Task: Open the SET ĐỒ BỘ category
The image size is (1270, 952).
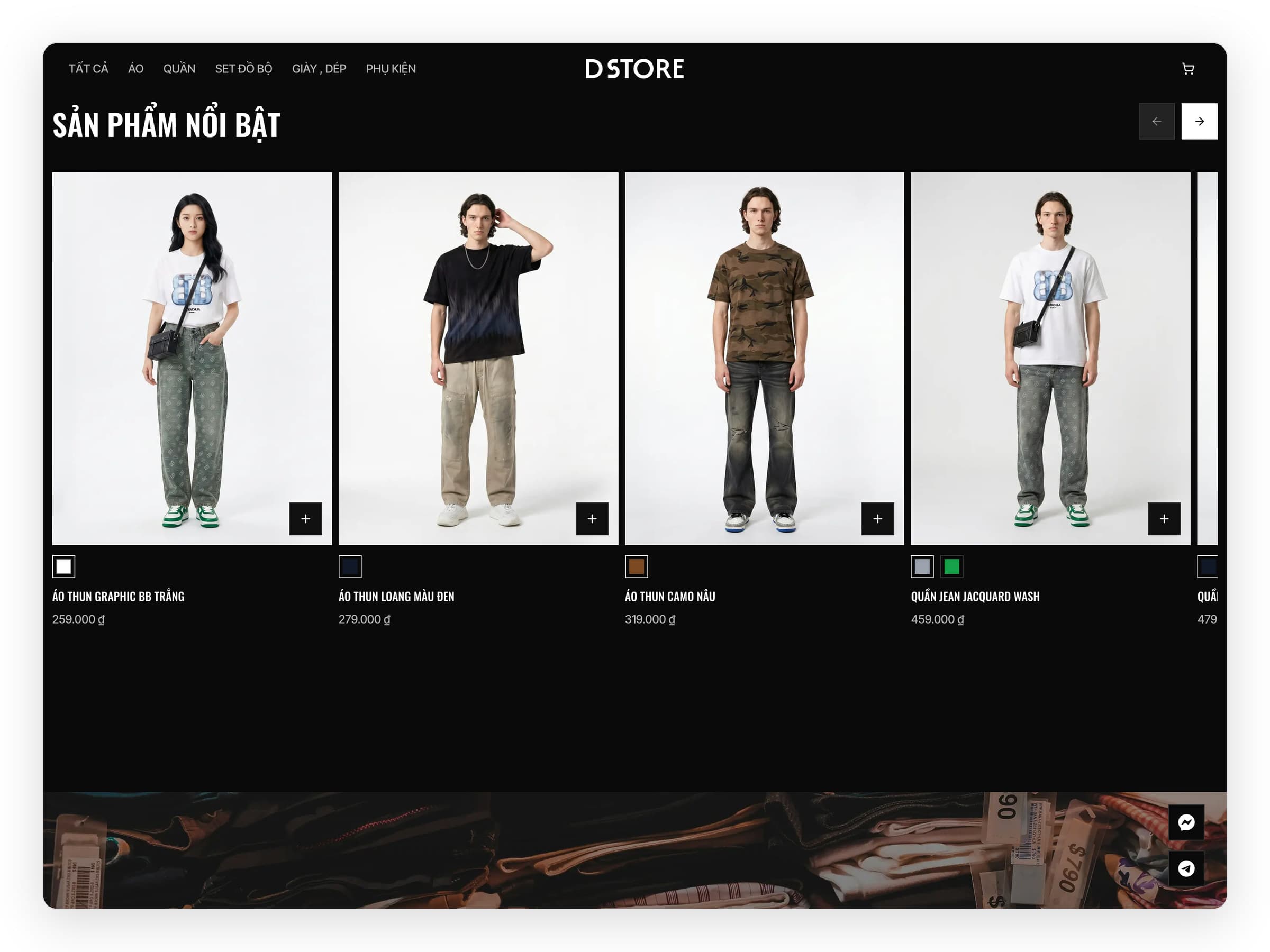Action: 243,69
